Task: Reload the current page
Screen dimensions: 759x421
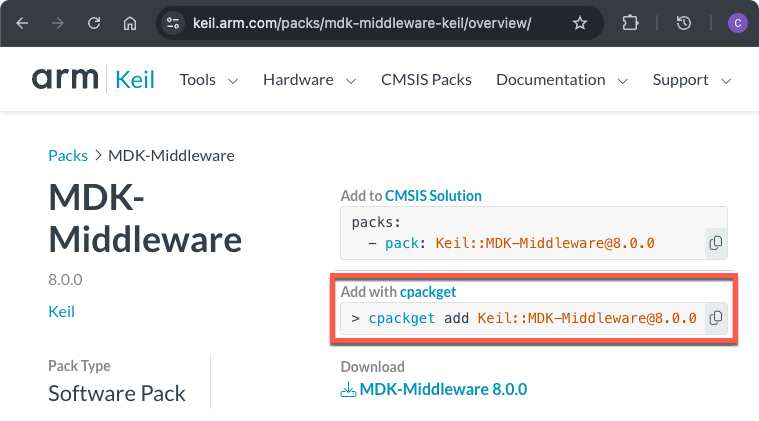Action: pos(94,23)
